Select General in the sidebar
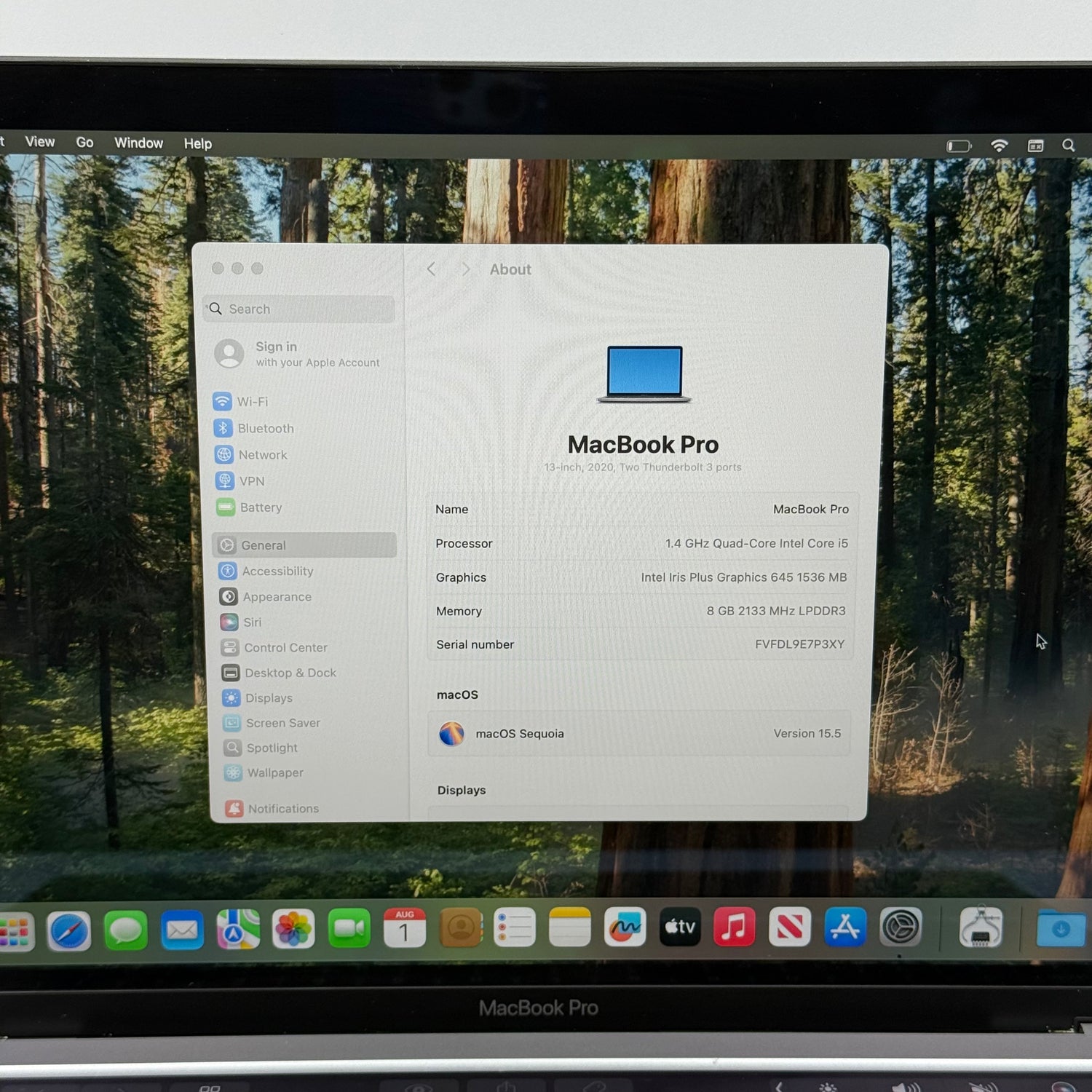1092x1092 pixels. coord(304,545)
